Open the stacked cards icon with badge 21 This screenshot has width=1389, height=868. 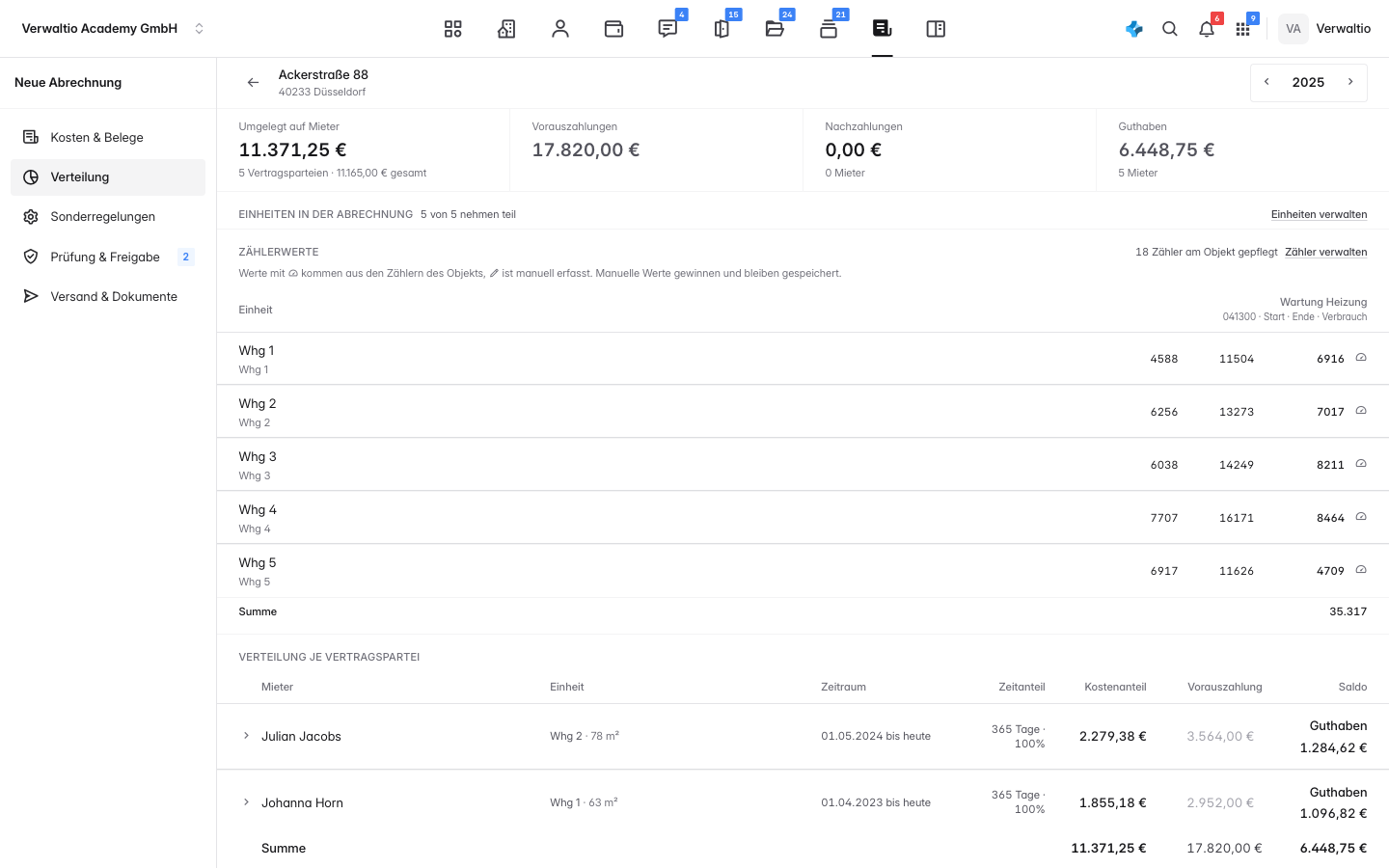[829, 29]
